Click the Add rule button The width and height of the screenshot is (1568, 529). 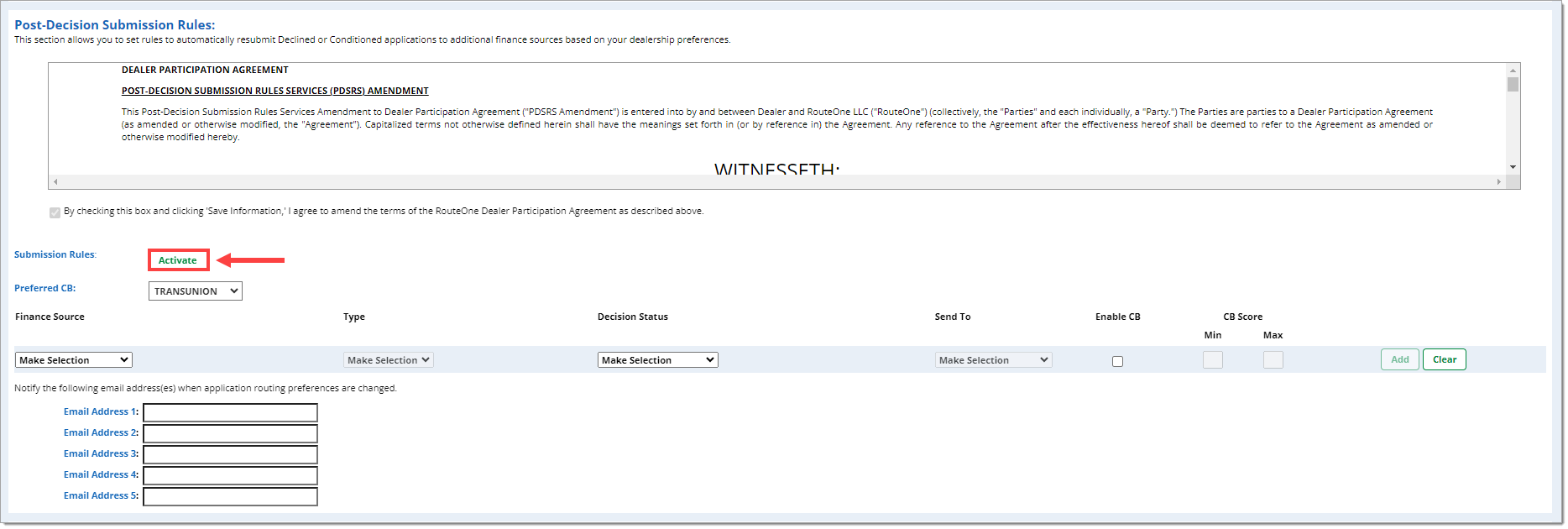[x=1400, y=359]
